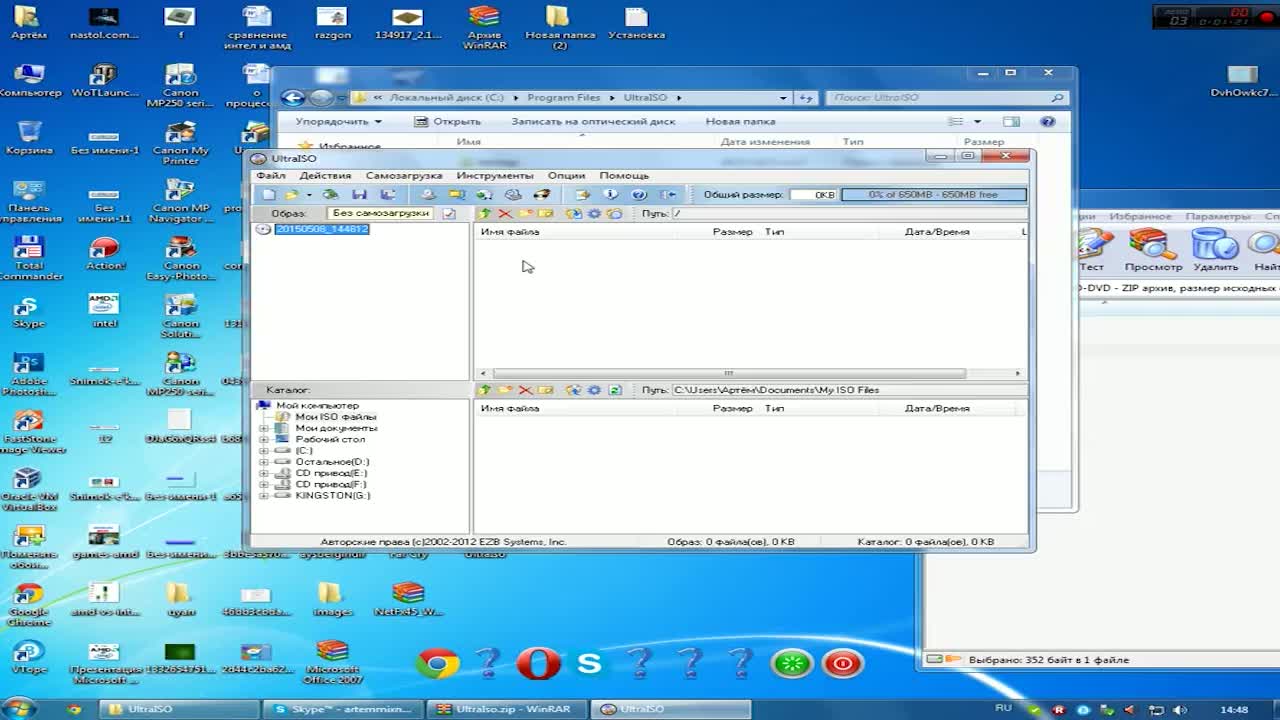Click the red power icon in desktop dock
The height and width of the screenshot is (720, 1280).
point(842,663)
